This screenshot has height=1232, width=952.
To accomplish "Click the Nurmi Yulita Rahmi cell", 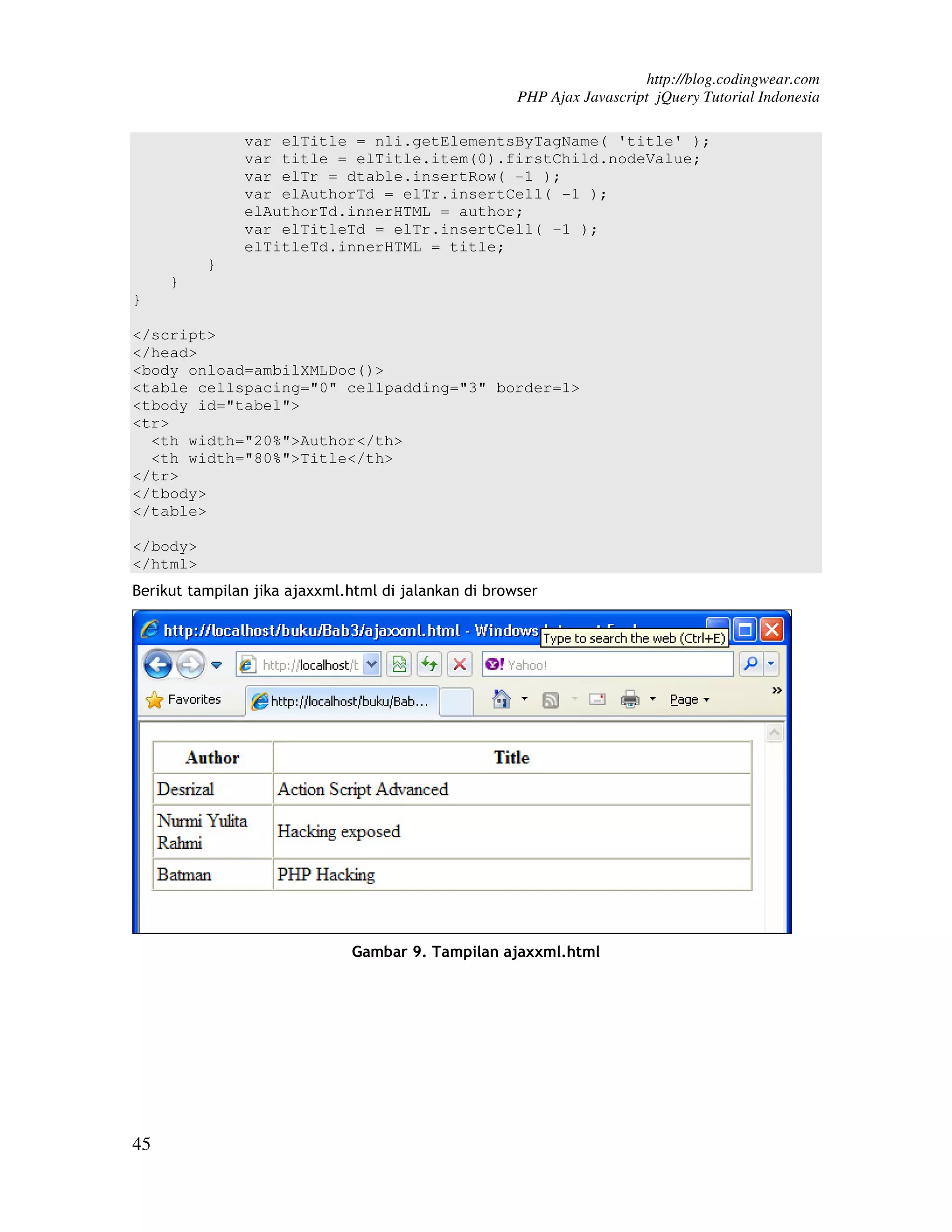I will click(212, 832).
